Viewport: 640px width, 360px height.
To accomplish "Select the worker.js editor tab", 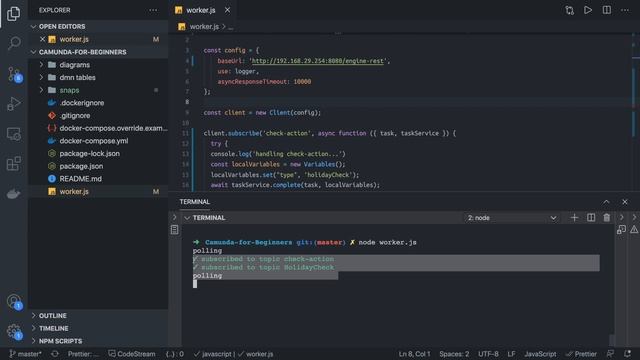I will (x=200, y=10).
